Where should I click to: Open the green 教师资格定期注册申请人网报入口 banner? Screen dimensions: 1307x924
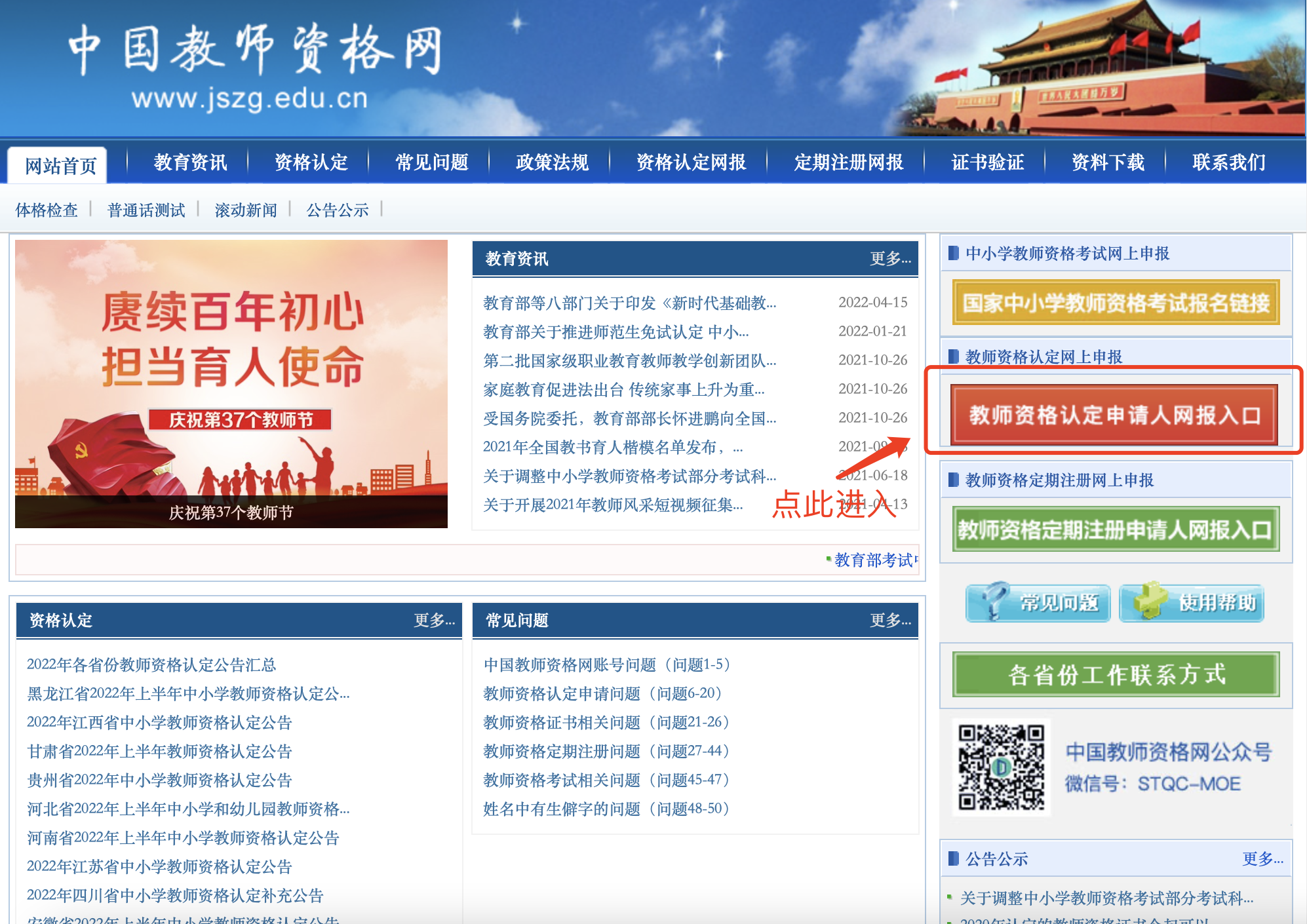click(1116, 529)
